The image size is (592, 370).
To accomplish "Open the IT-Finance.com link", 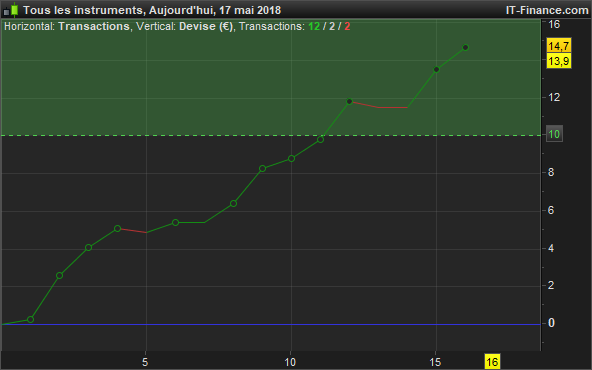I will click(547, 10).
